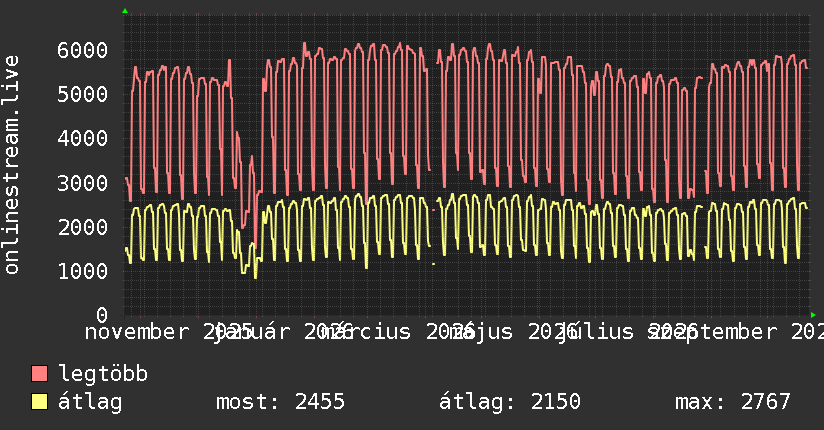Click the green arrow atop the y-axis
The image size is (824, 430).
[x=125, y=11]
